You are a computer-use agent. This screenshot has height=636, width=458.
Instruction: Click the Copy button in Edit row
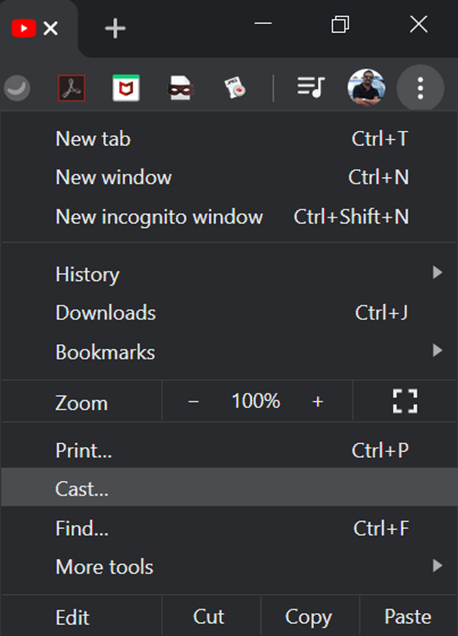point(309,617)
